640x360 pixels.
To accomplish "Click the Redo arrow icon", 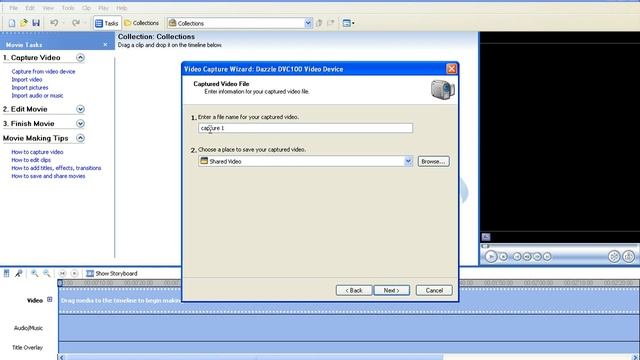I will tap(76, 23).
